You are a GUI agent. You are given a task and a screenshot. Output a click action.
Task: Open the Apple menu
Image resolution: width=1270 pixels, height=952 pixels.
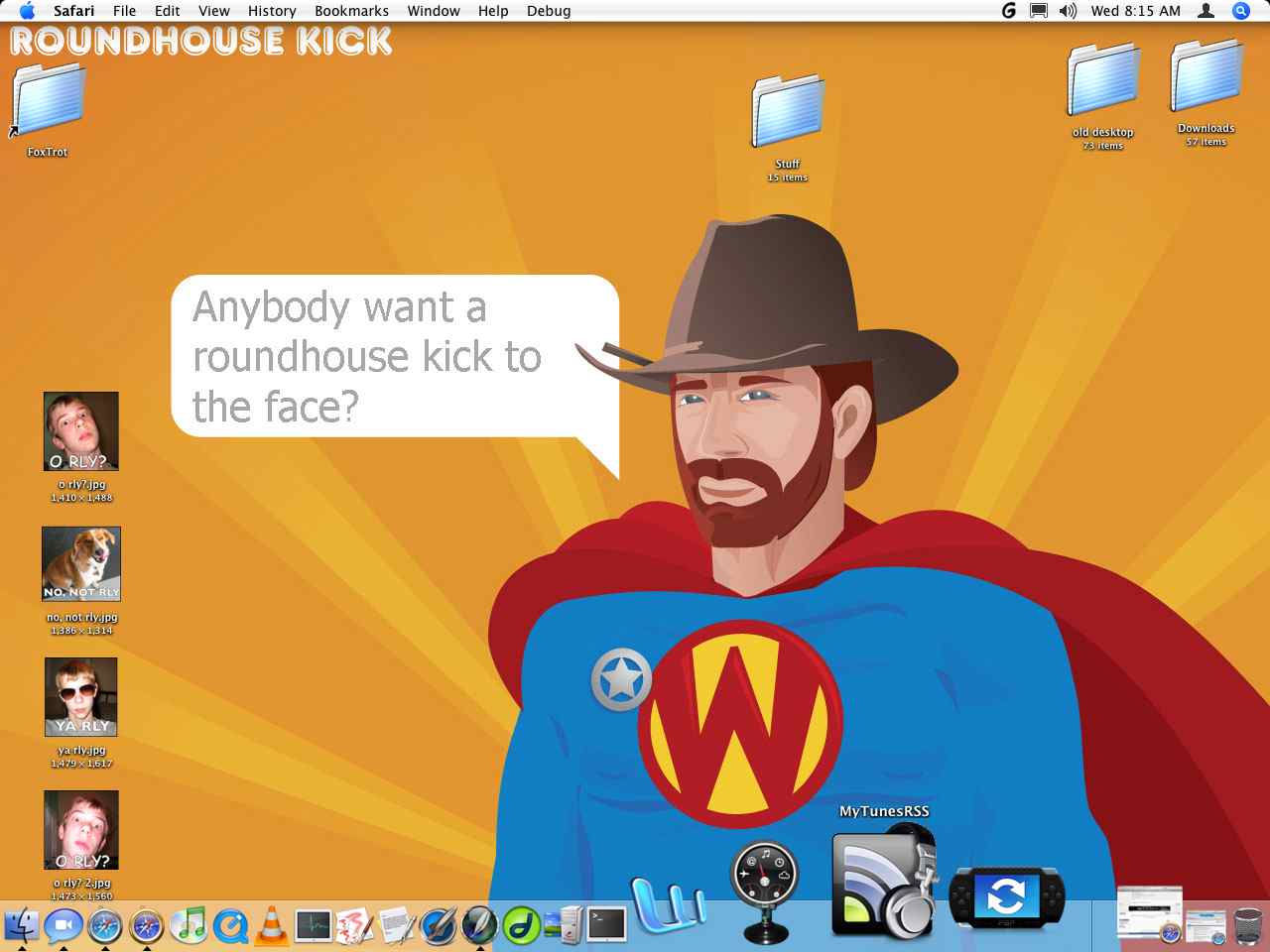[27, 11]
